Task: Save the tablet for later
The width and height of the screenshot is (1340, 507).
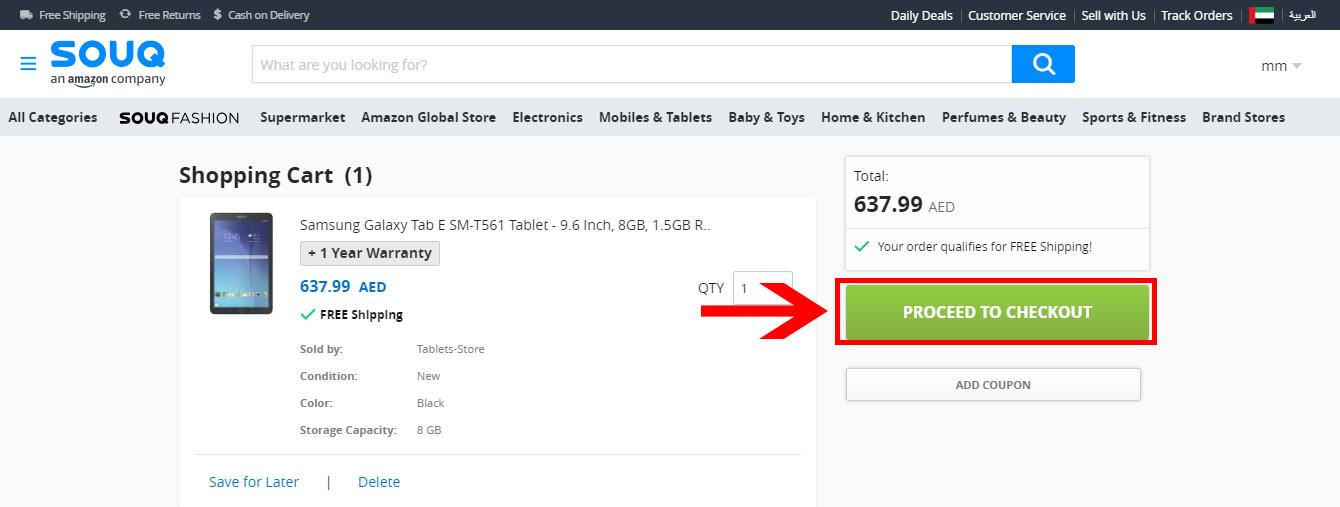Action: tap(254, 482)
